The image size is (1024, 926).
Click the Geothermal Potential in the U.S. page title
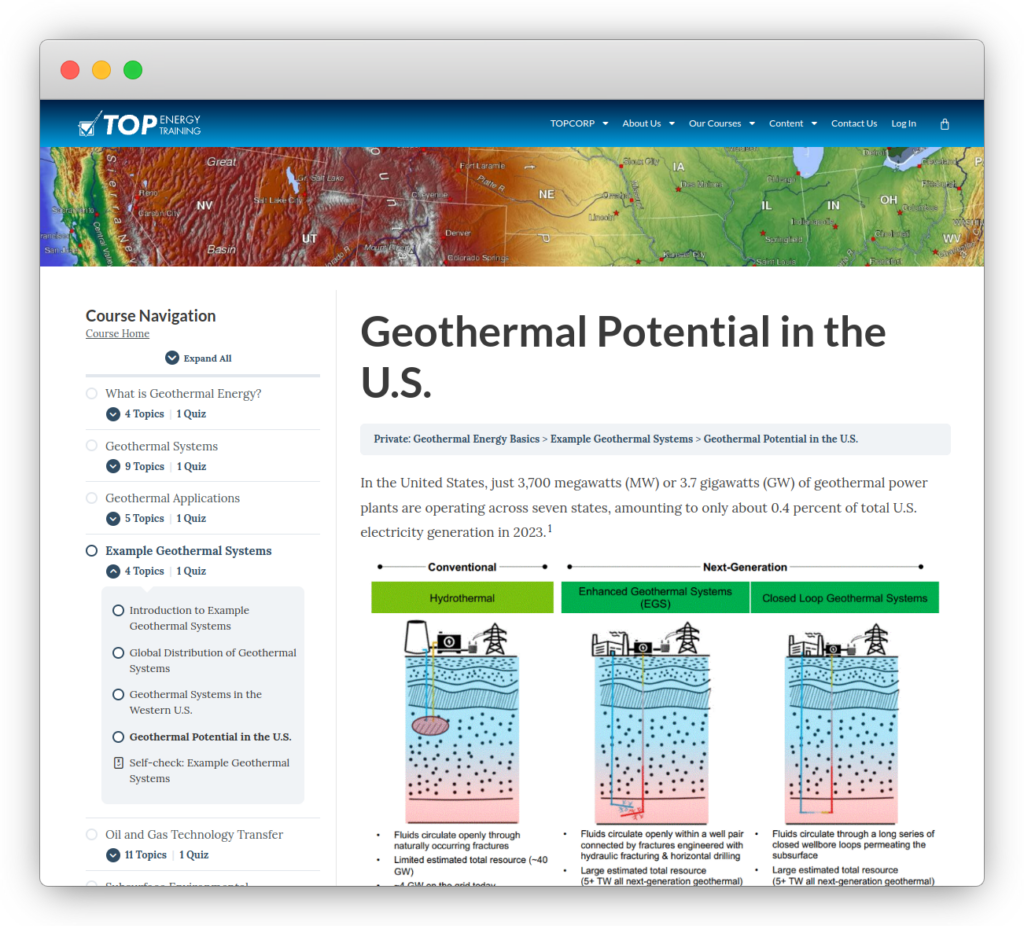(623, 357)
